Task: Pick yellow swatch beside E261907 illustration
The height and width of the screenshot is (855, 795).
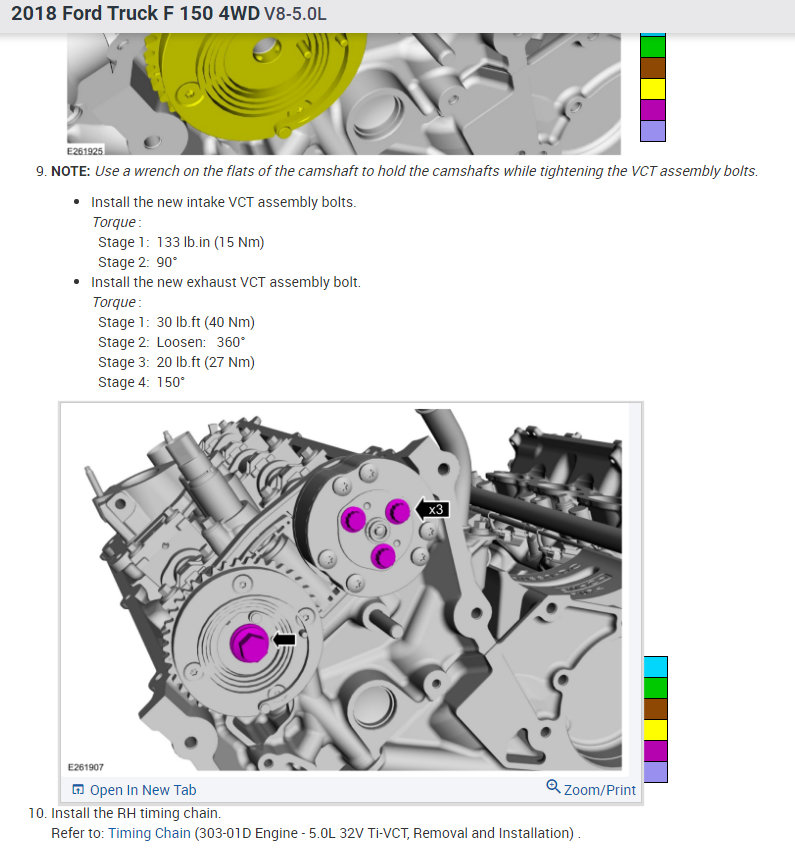Action: tap(655, 730)
